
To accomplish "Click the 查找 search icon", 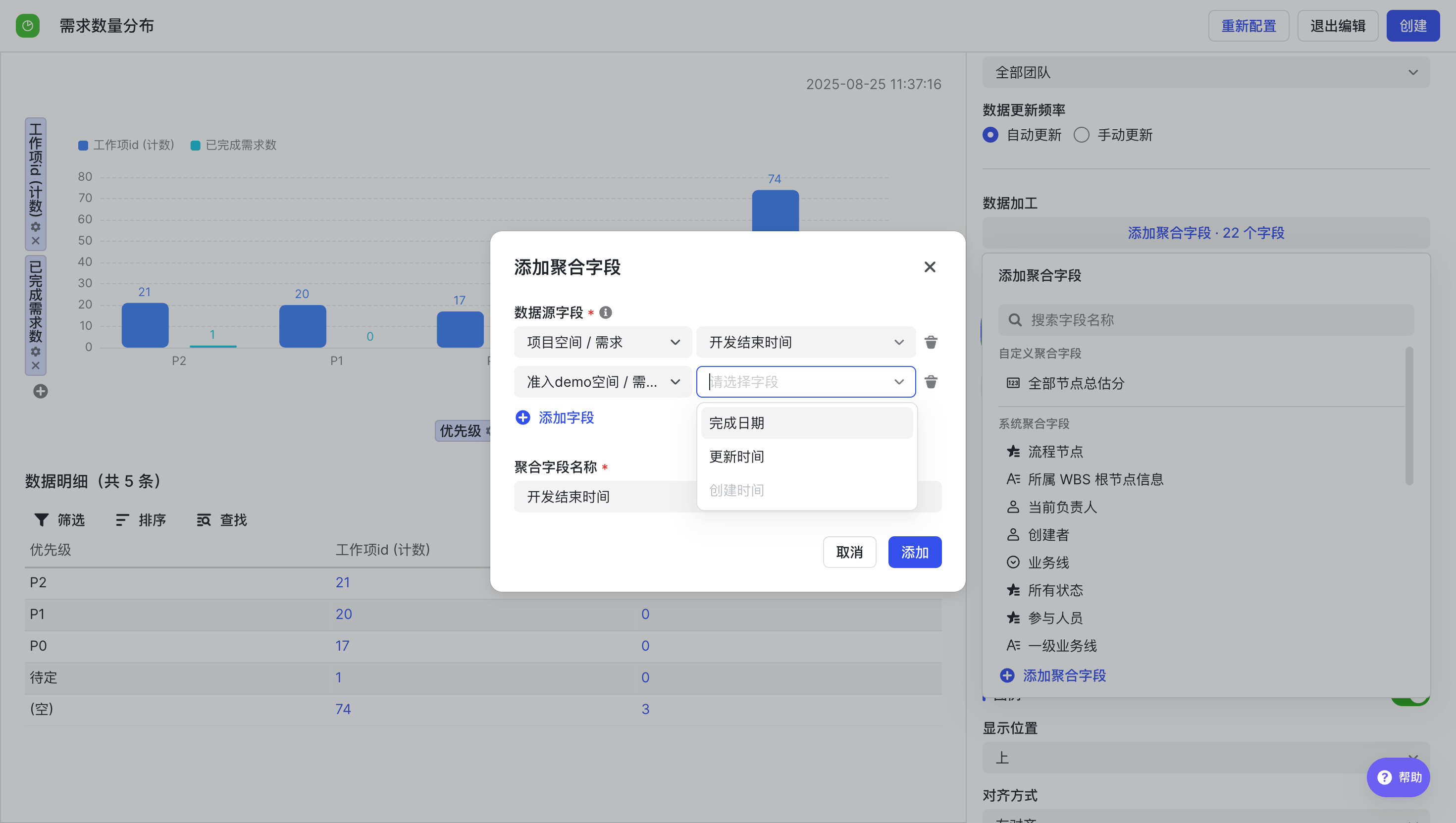I will [204, 519].
